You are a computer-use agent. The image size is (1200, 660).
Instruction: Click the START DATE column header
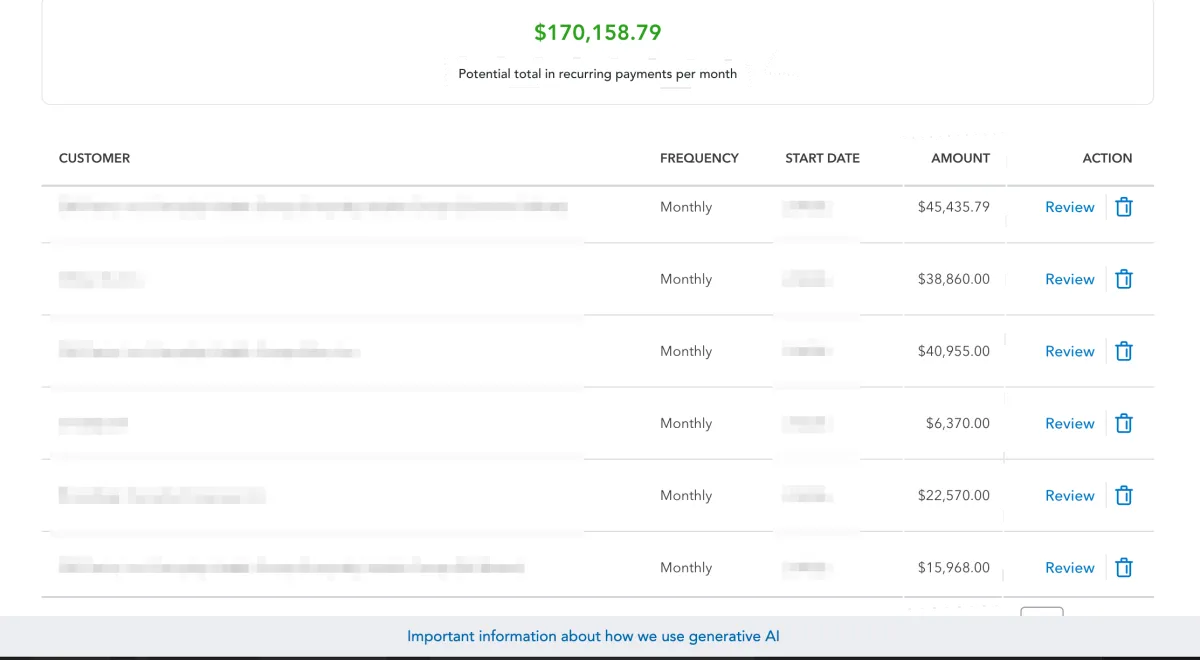tap(822, 158)
